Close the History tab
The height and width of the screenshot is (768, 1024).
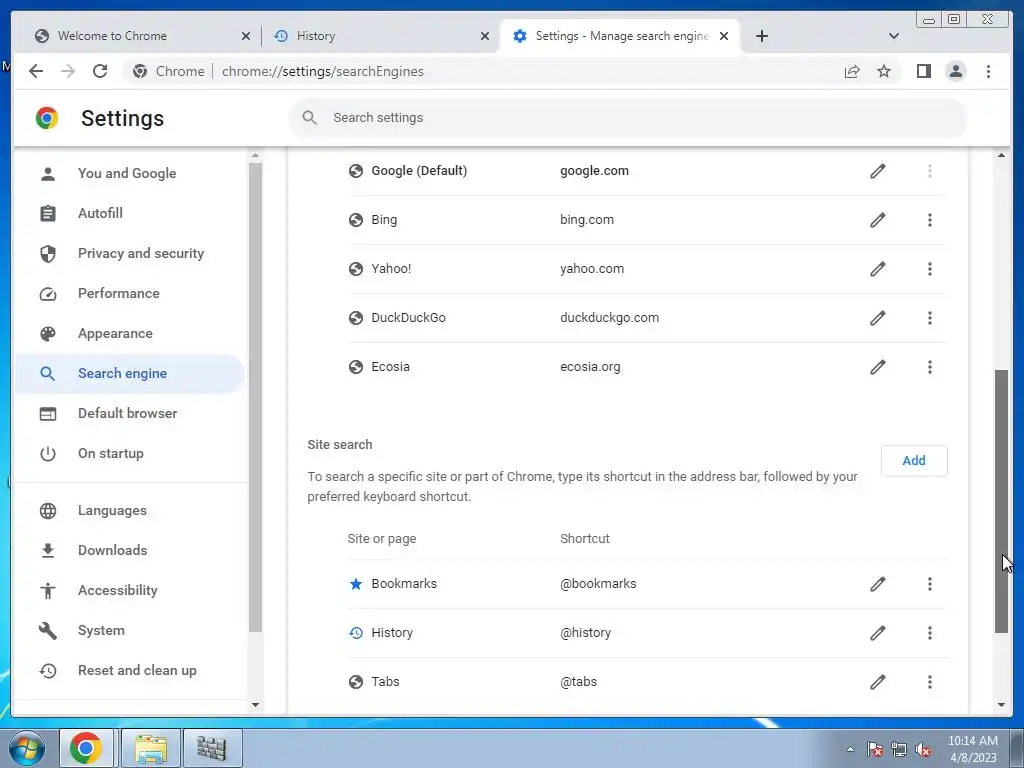click(x=485, y=37)
